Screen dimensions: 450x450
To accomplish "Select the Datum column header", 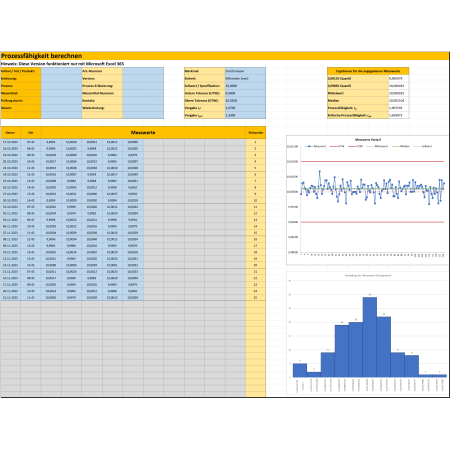I will (x=11, y=132).
